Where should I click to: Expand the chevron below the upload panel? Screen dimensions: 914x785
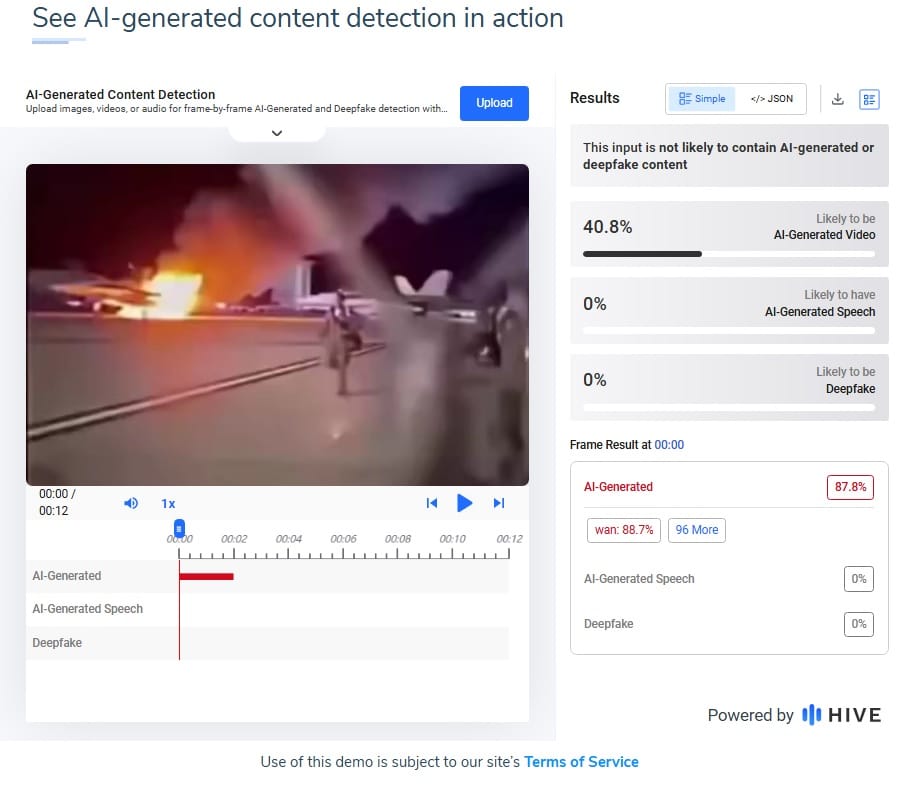pos(277,132)
